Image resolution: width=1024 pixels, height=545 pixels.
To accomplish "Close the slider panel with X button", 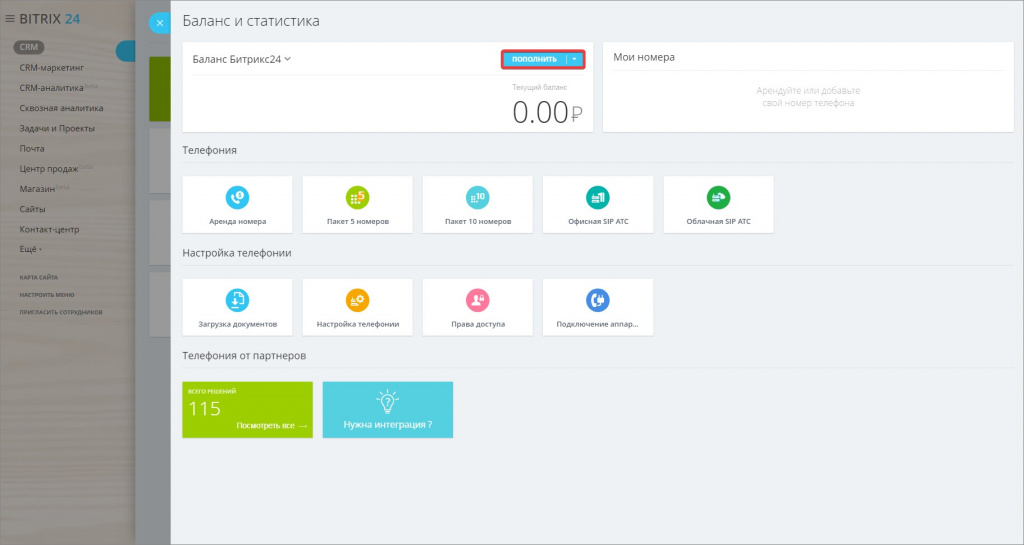I will tap(157, 22).
